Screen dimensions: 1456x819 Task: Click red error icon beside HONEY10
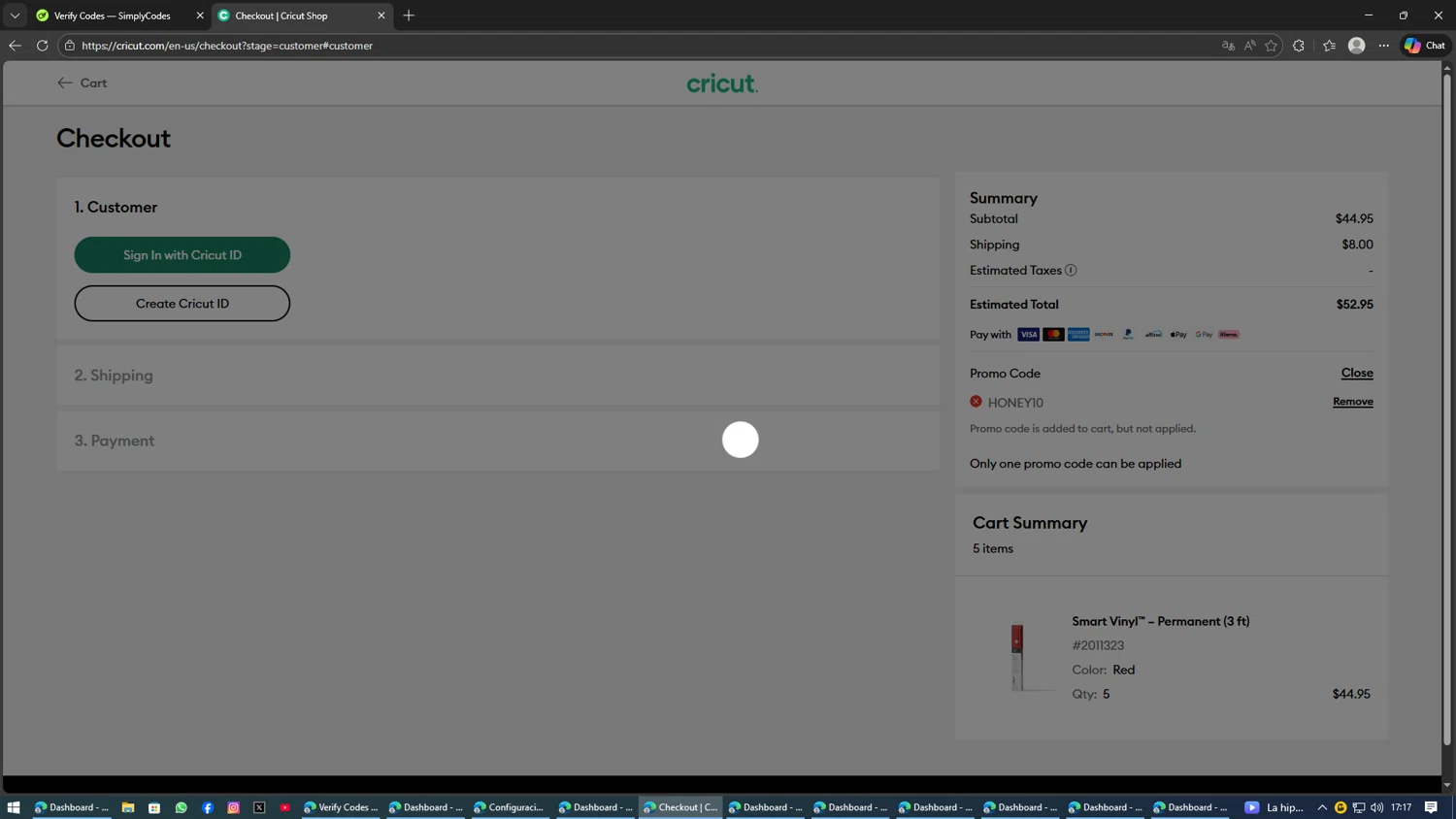point(976,402)
